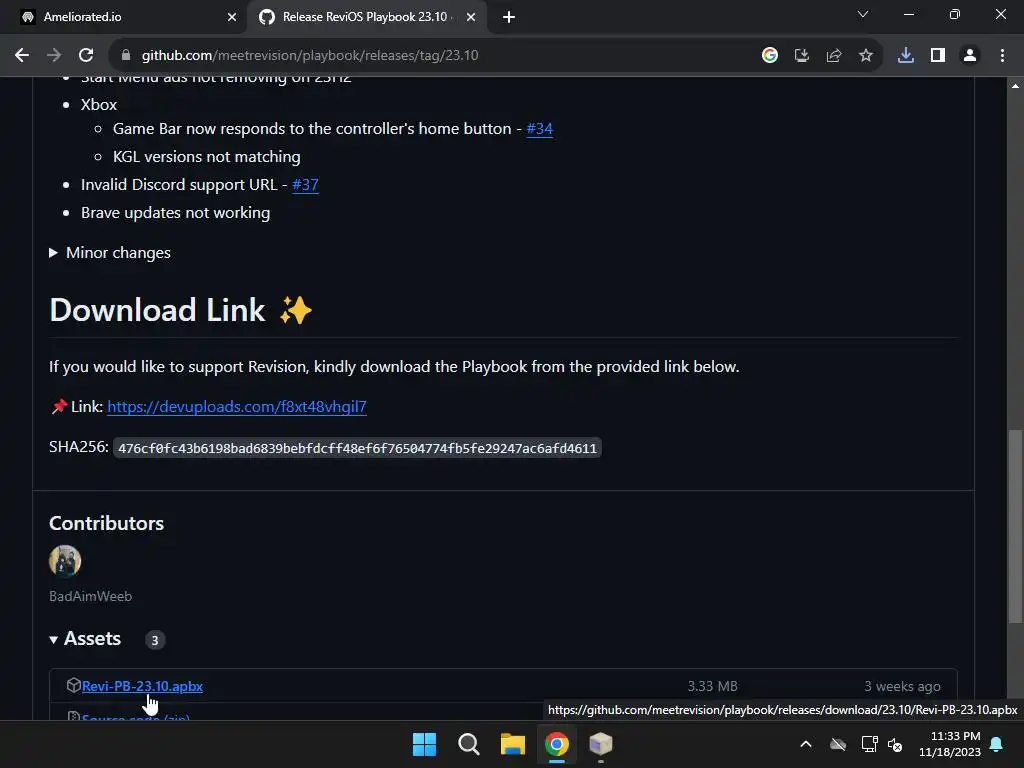Reload the GitHub release page
The width and height of the screenshot is (1024, 768).
pyautogui.click(x=86, y=56)
